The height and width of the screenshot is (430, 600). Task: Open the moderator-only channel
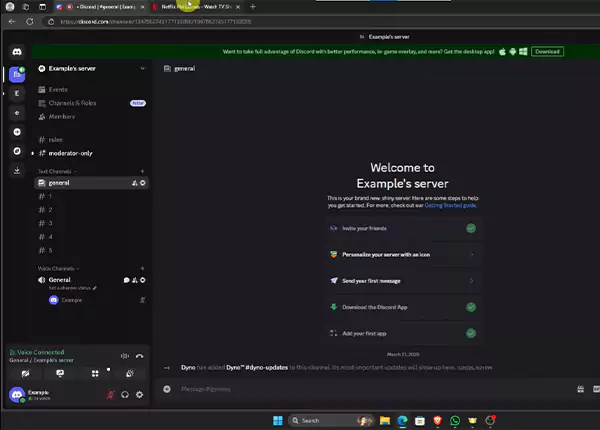90,153
